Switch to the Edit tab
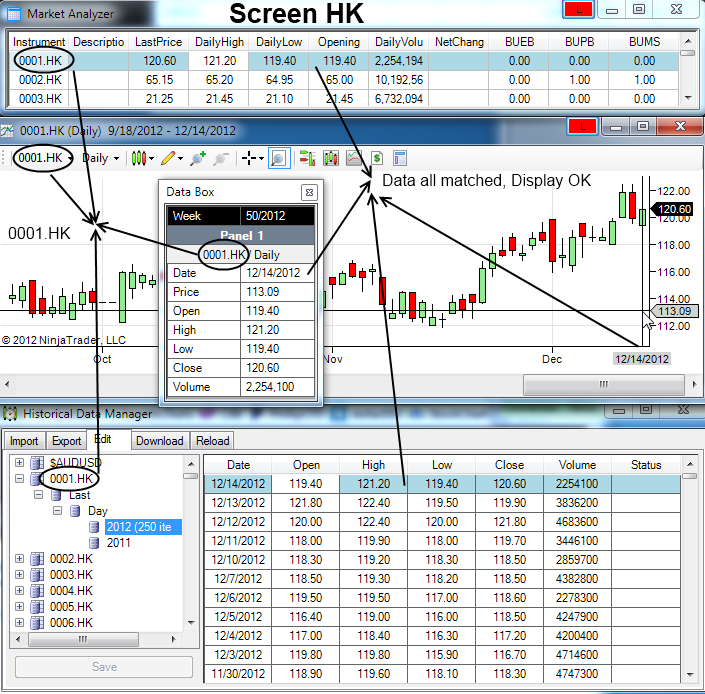 point(108,439)
